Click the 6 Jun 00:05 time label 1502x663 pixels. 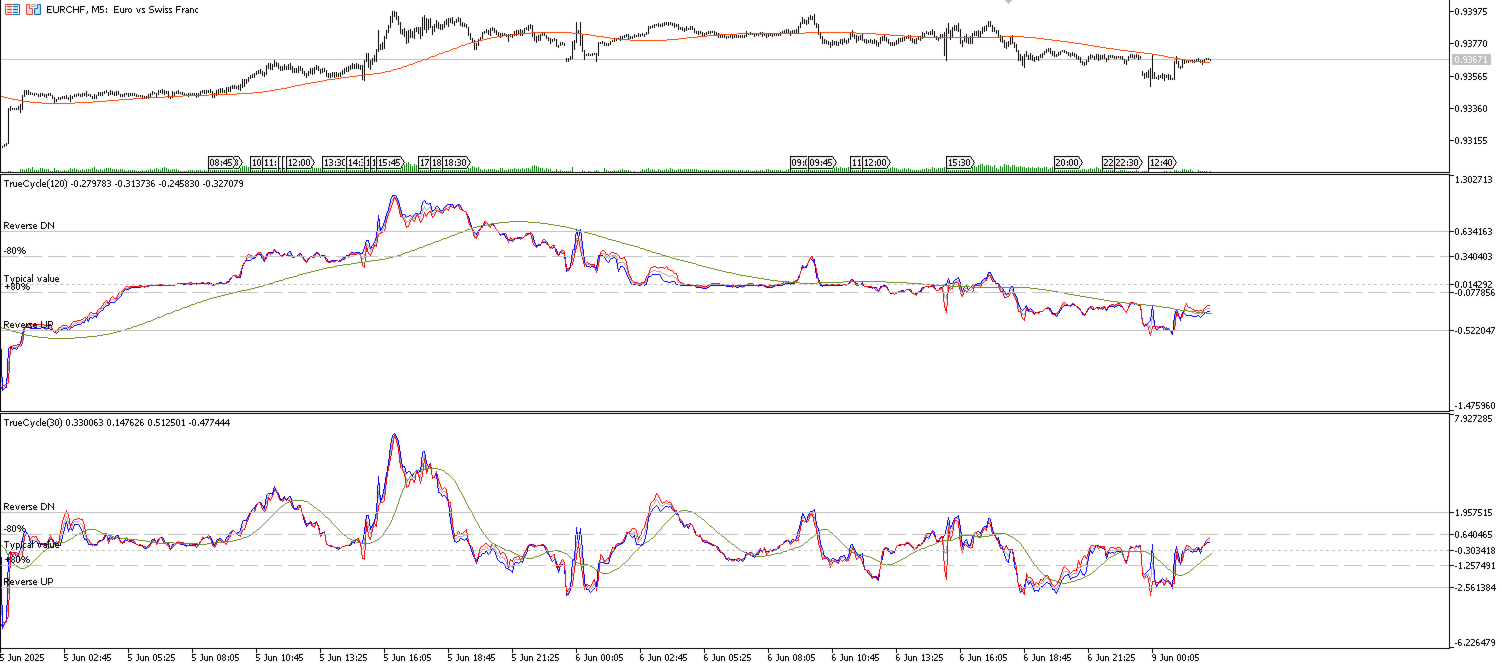[600, 657]
